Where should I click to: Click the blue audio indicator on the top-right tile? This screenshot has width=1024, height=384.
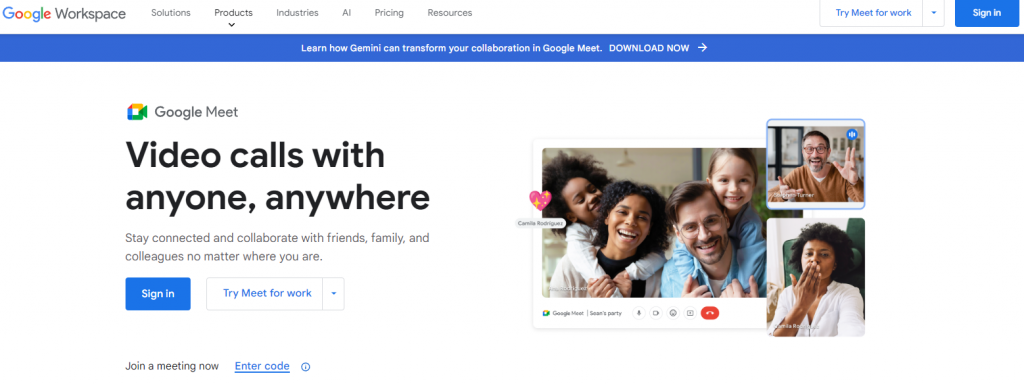tap(852, 134)
